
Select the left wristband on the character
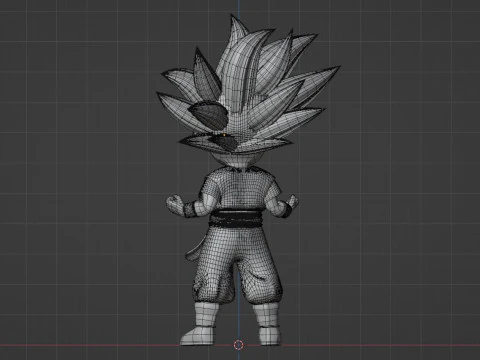(190, 209)
